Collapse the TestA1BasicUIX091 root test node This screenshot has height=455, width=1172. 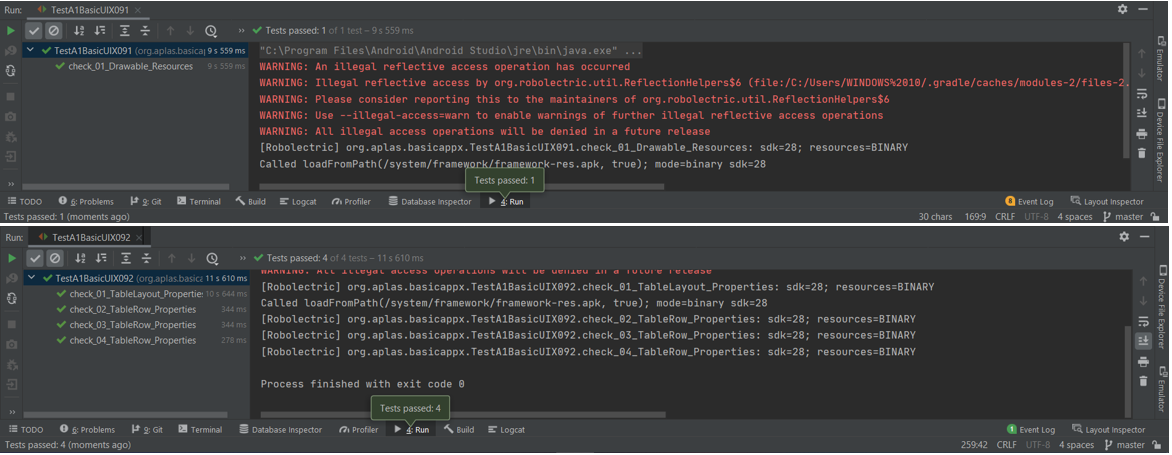(x=32, y=50)
